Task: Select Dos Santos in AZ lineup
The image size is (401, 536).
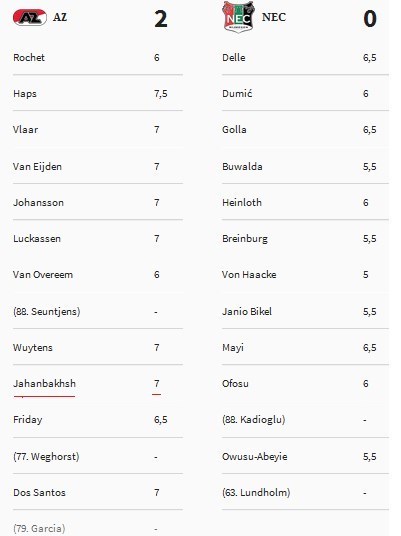Action: pyautogui.click(x=39, y=493)
